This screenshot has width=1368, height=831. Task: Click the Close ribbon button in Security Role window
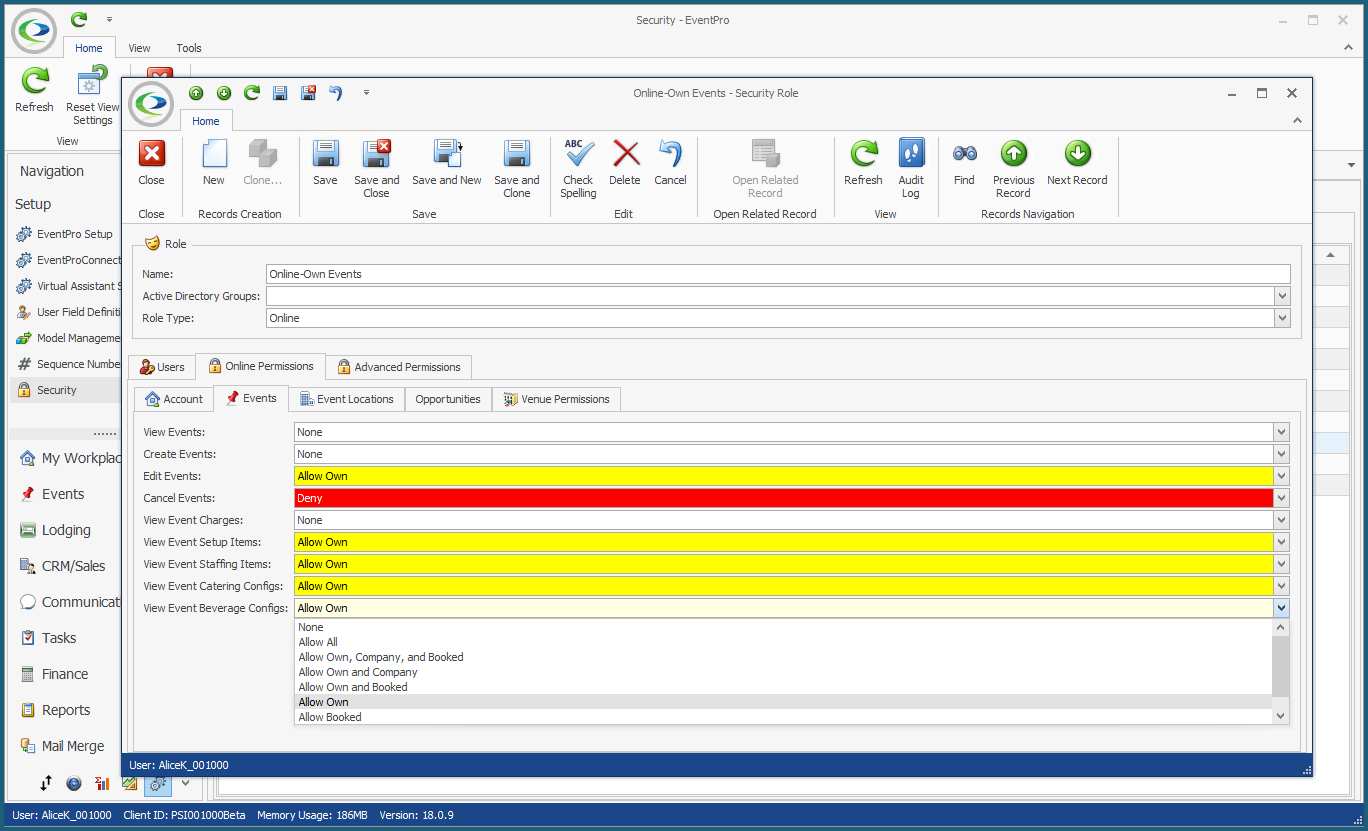point(152,163)
